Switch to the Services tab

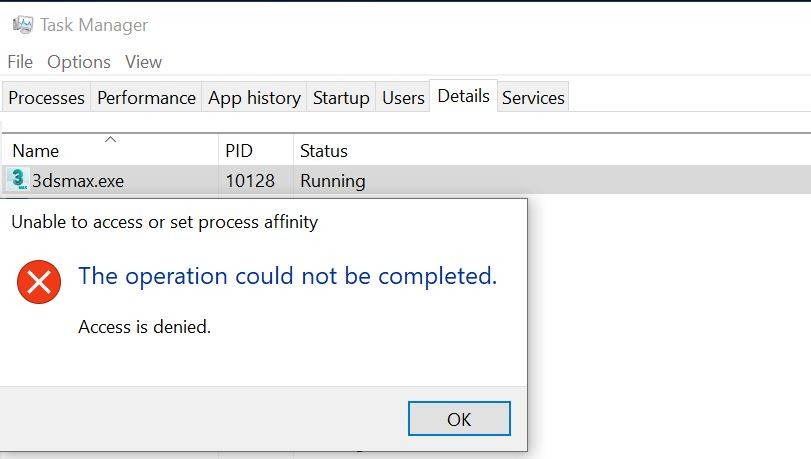(533, 97)
